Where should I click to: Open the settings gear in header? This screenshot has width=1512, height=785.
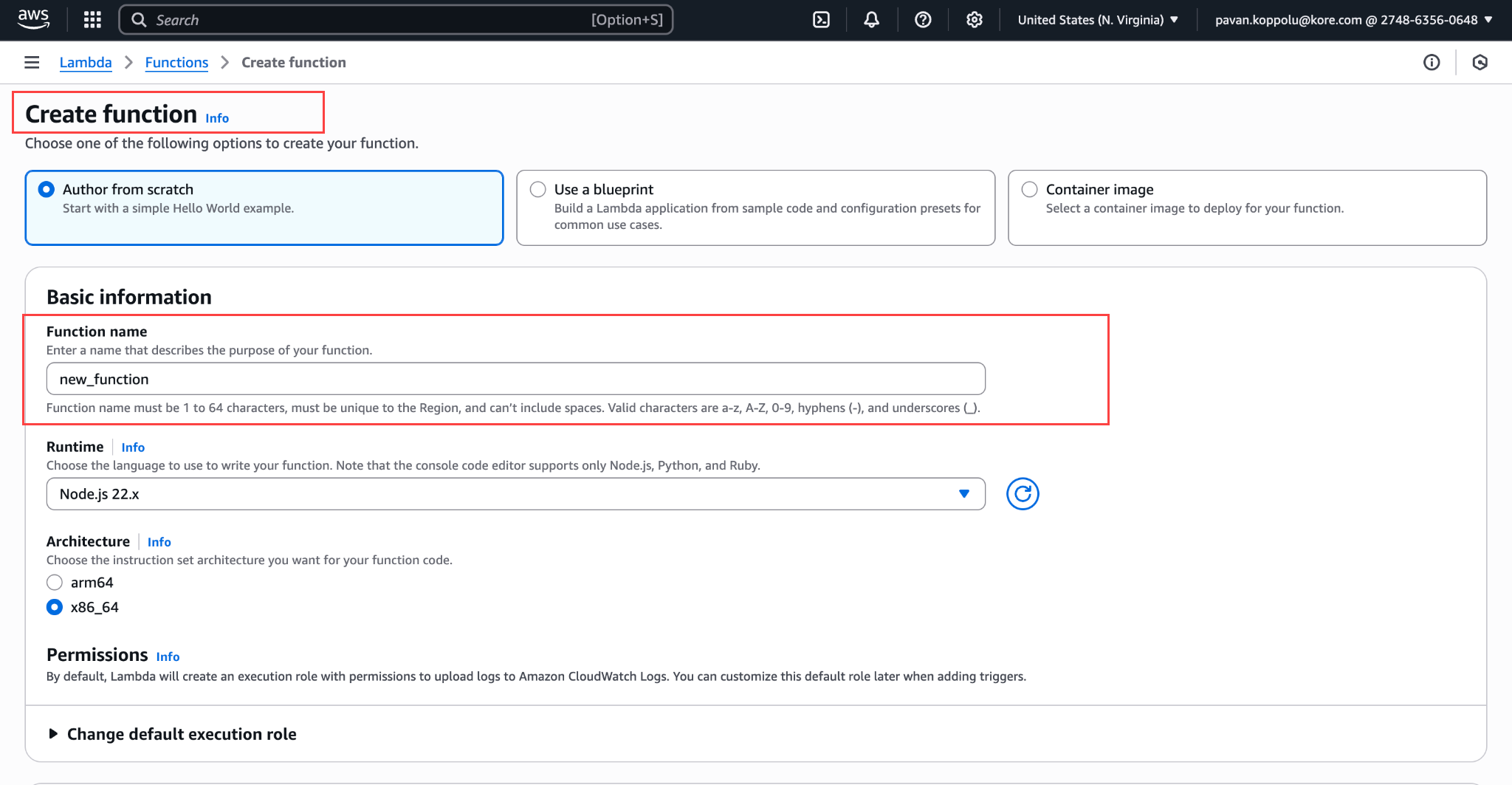click(975, 20)
